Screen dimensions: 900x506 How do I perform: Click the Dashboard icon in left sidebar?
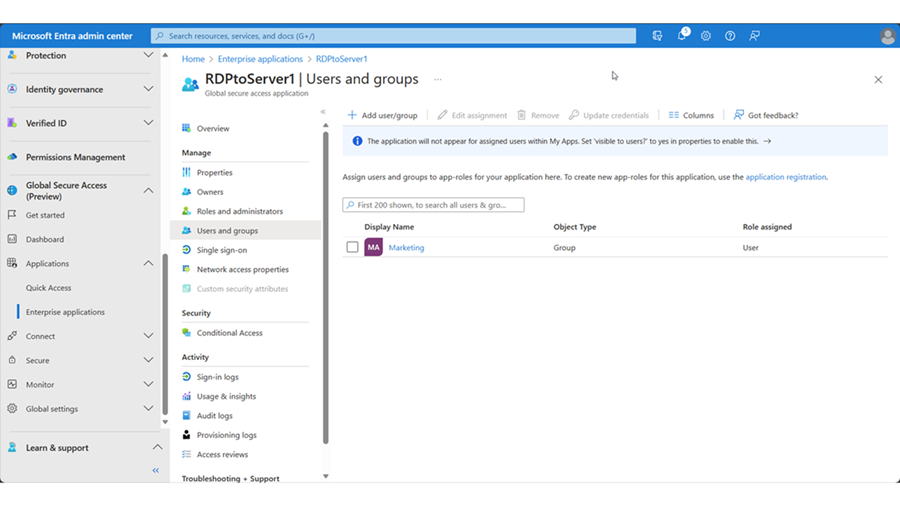coord(12,239)
